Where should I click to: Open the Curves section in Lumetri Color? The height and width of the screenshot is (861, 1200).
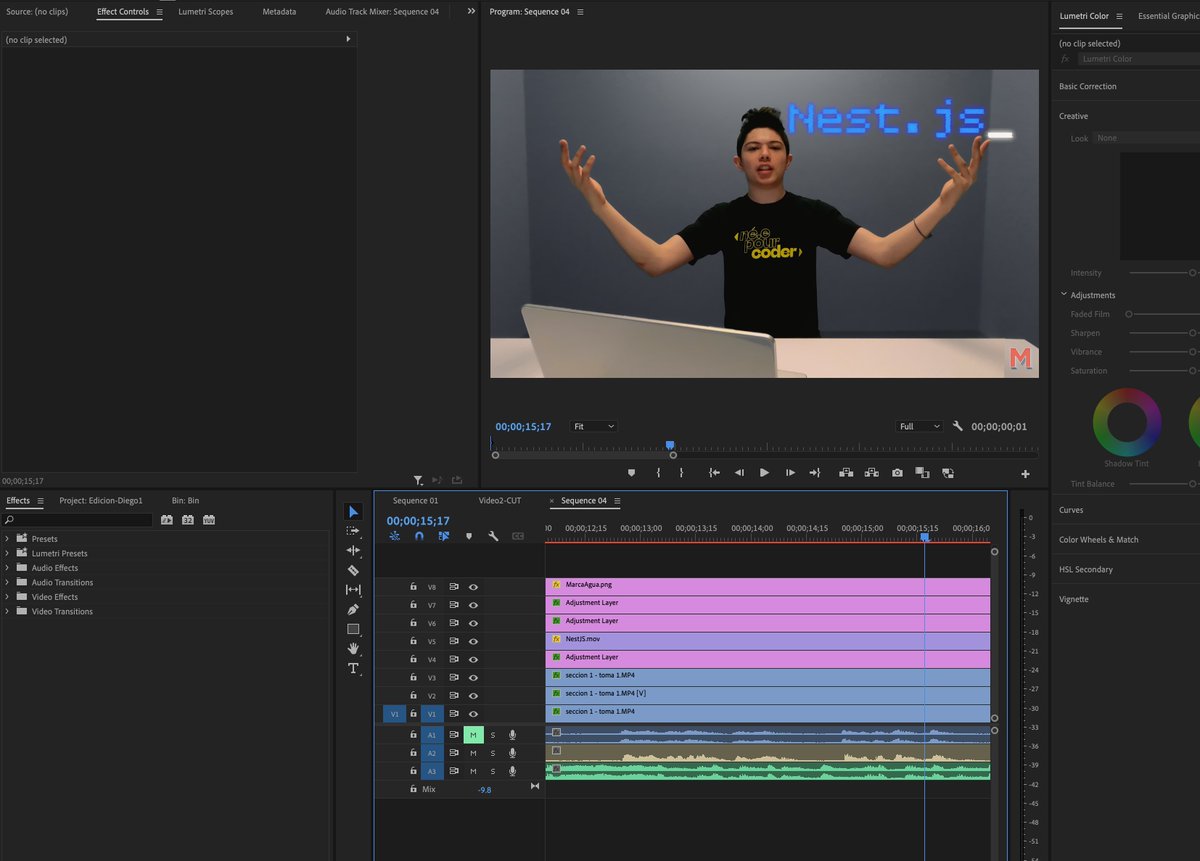coord(1071,510)
